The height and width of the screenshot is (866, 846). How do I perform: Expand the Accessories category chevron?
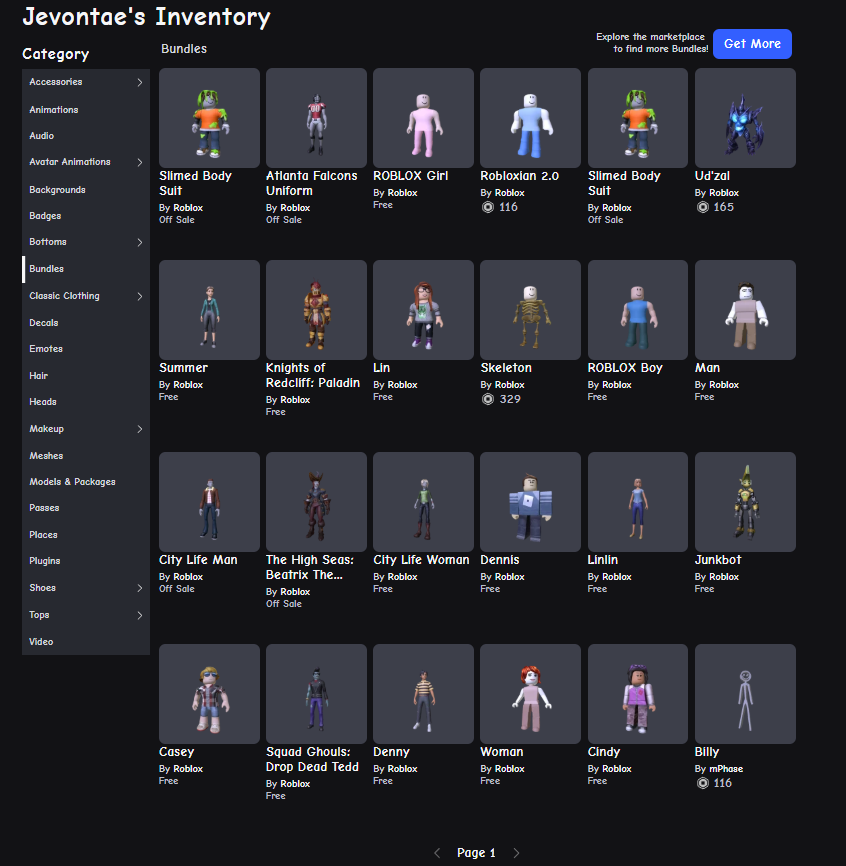point(140,82)
